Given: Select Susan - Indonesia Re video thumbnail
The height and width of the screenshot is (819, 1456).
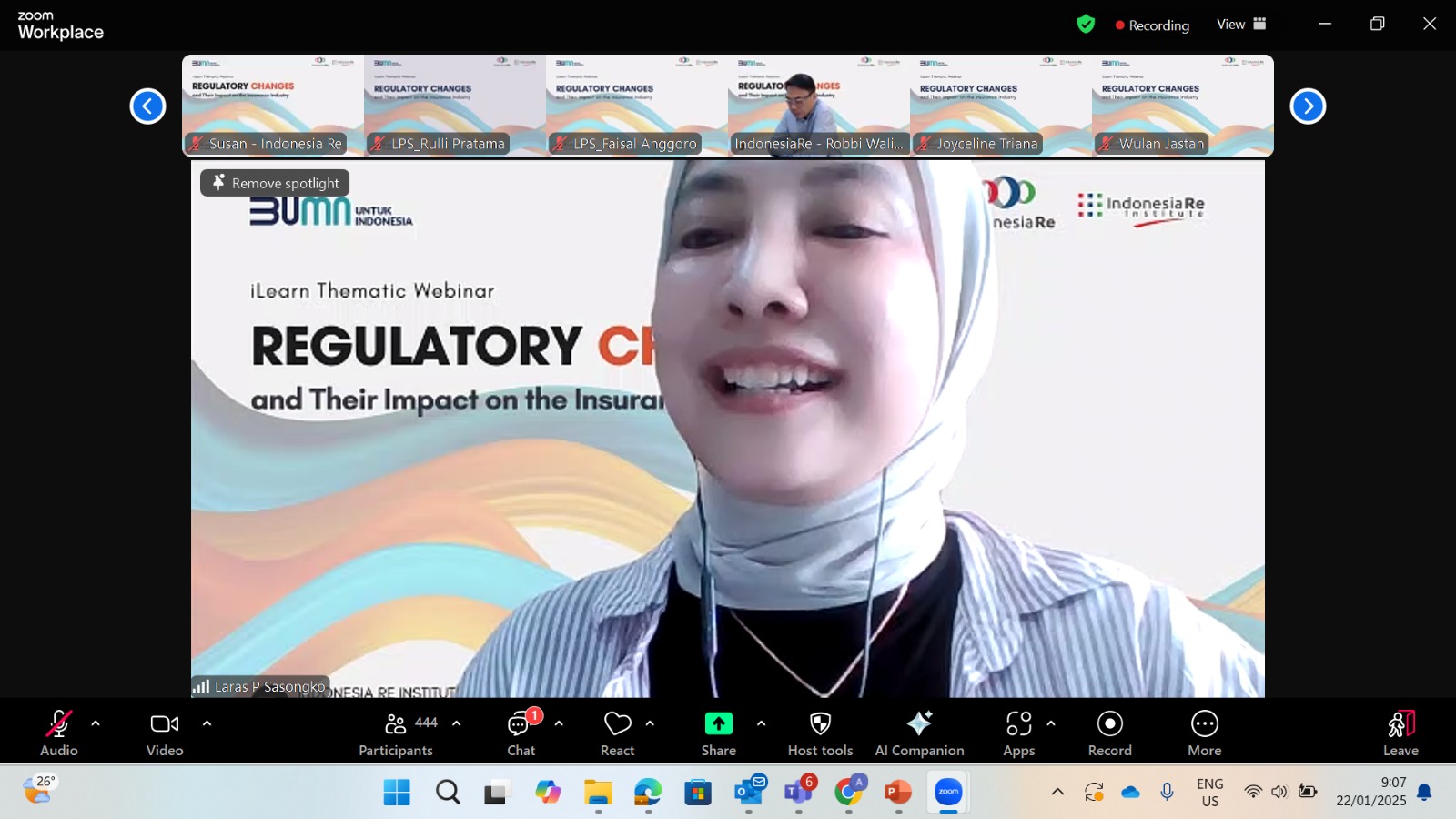Looking at the screenshot, I should [x=273, y=106].
